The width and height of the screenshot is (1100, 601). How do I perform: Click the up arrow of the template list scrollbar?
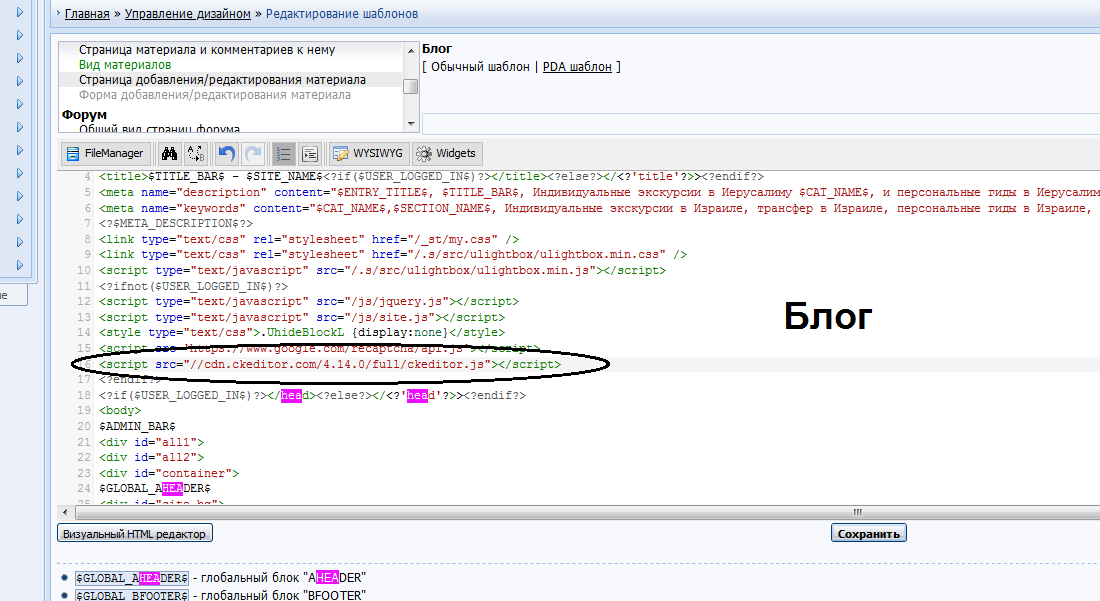click(x=411, y=50)
